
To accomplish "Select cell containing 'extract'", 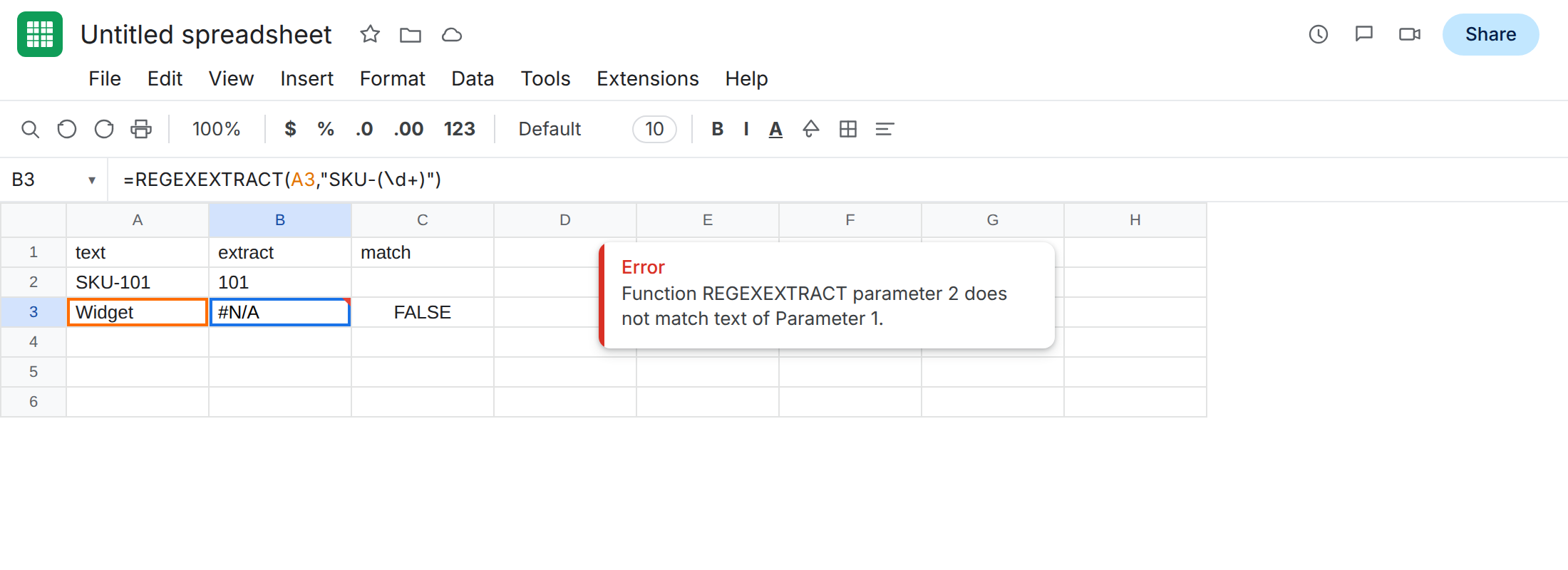I will point(280,252).
